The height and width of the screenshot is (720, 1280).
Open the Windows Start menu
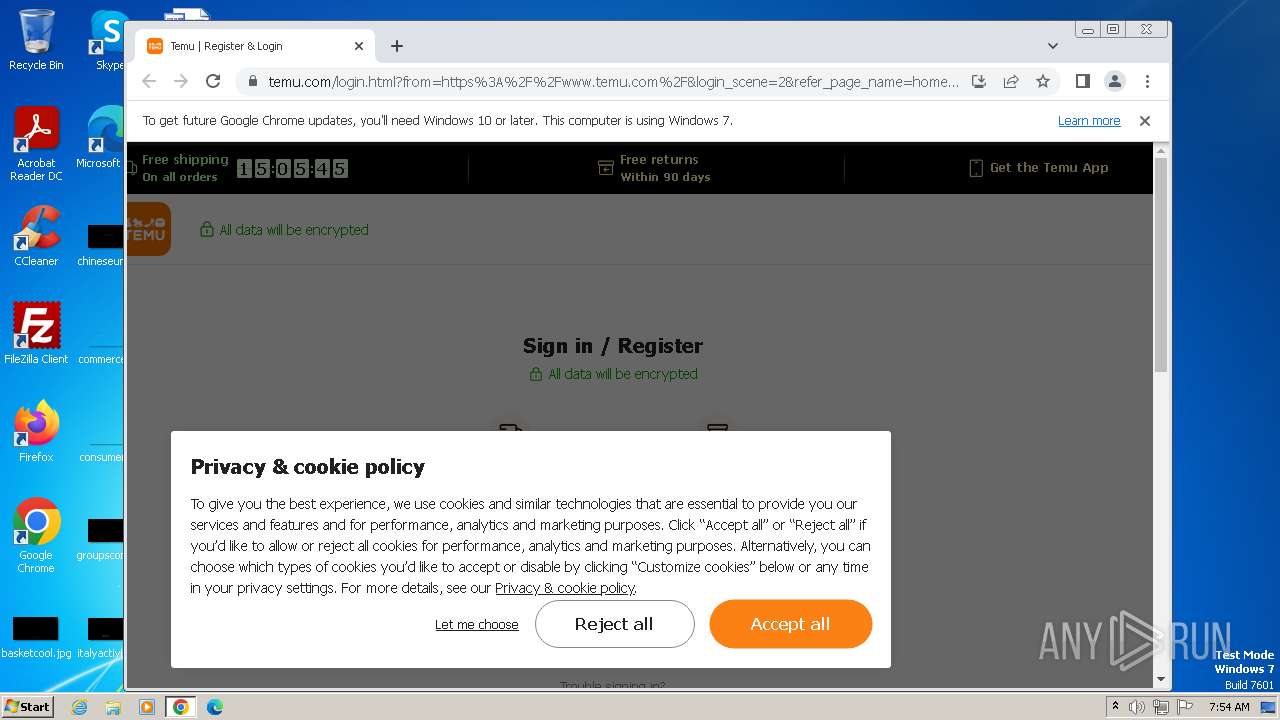27,707
